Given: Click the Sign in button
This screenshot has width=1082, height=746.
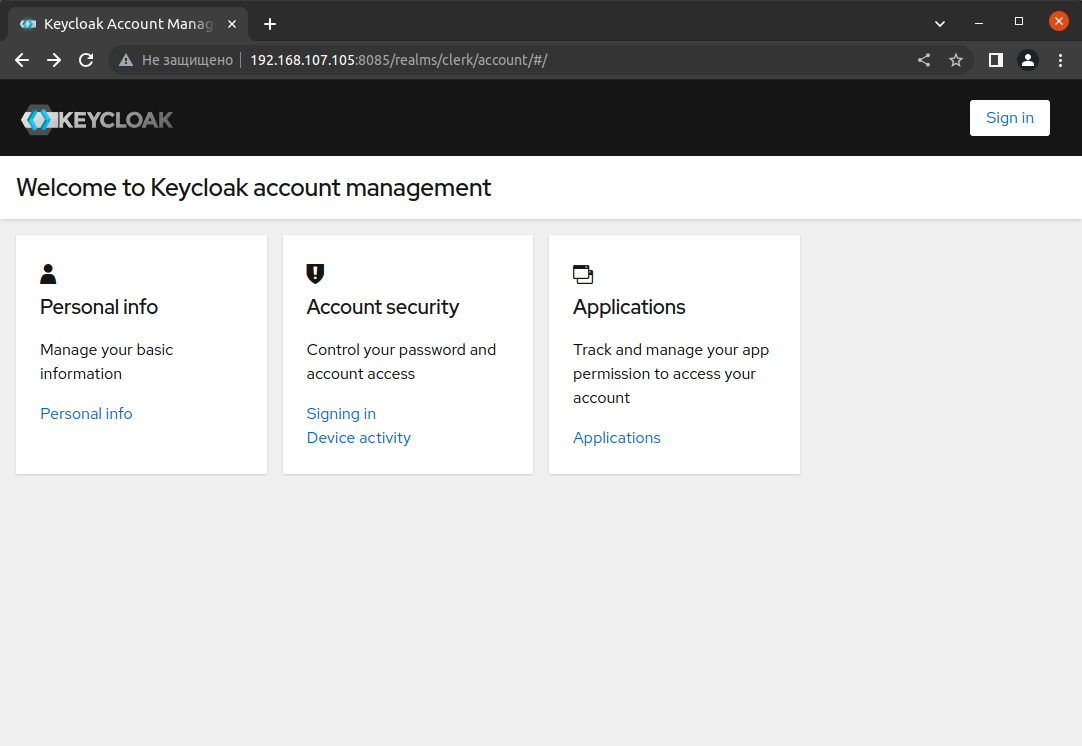Looking at the screenshot, I should 1010,118.
